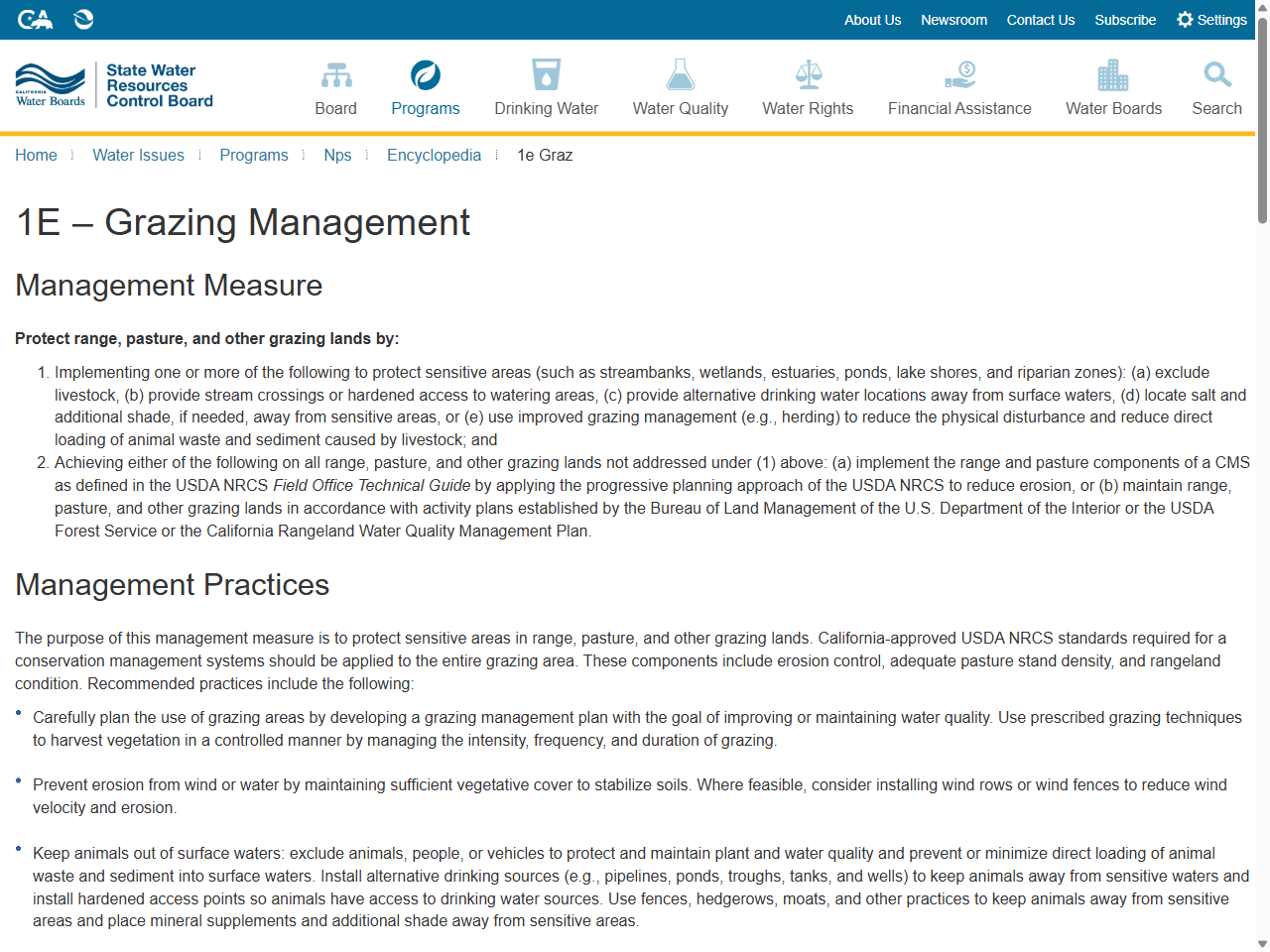Click the CA.gov logo
The image size is (1270, 952).
36,19
